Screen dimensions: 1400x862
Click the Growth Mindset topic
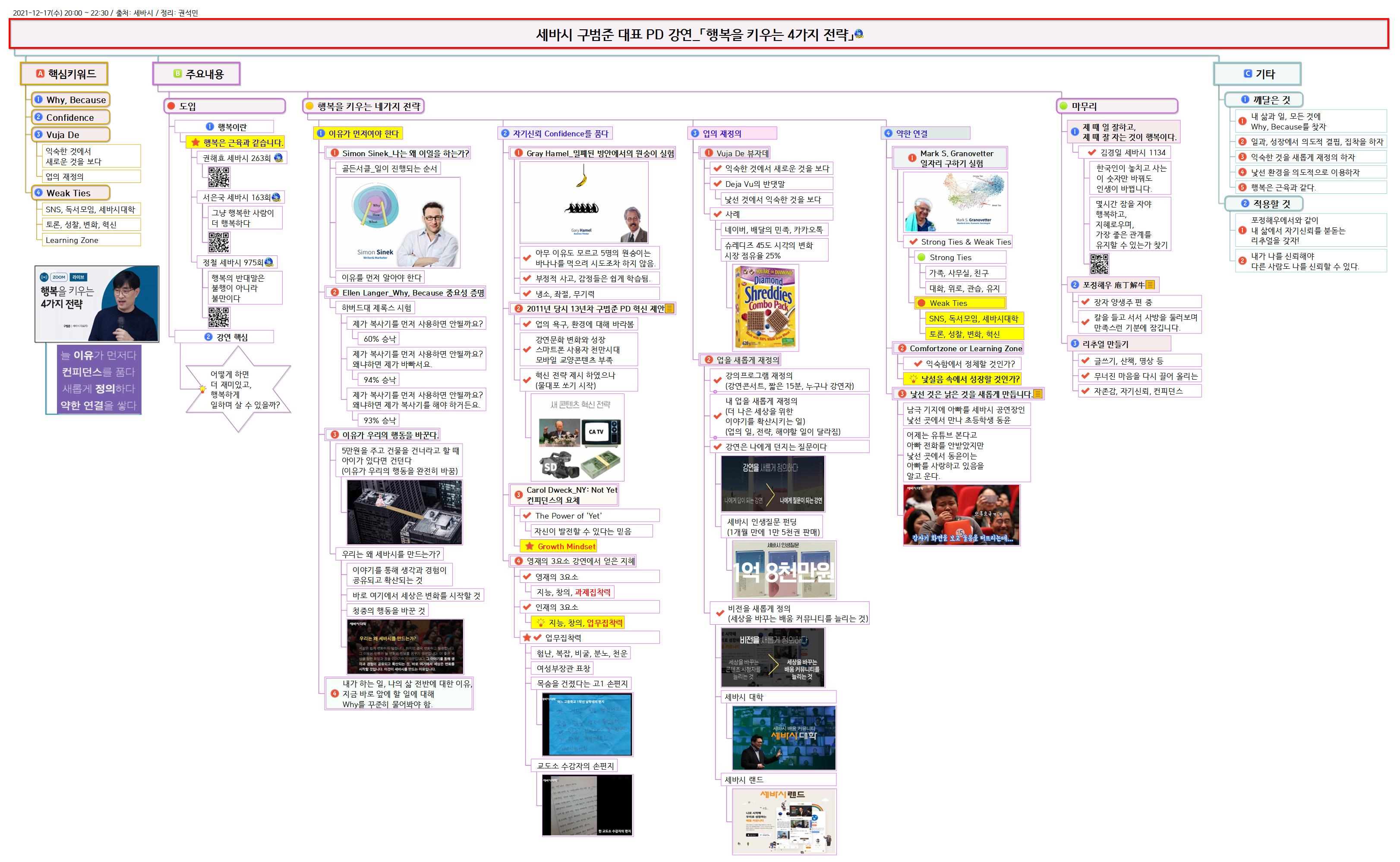point(566,546)
